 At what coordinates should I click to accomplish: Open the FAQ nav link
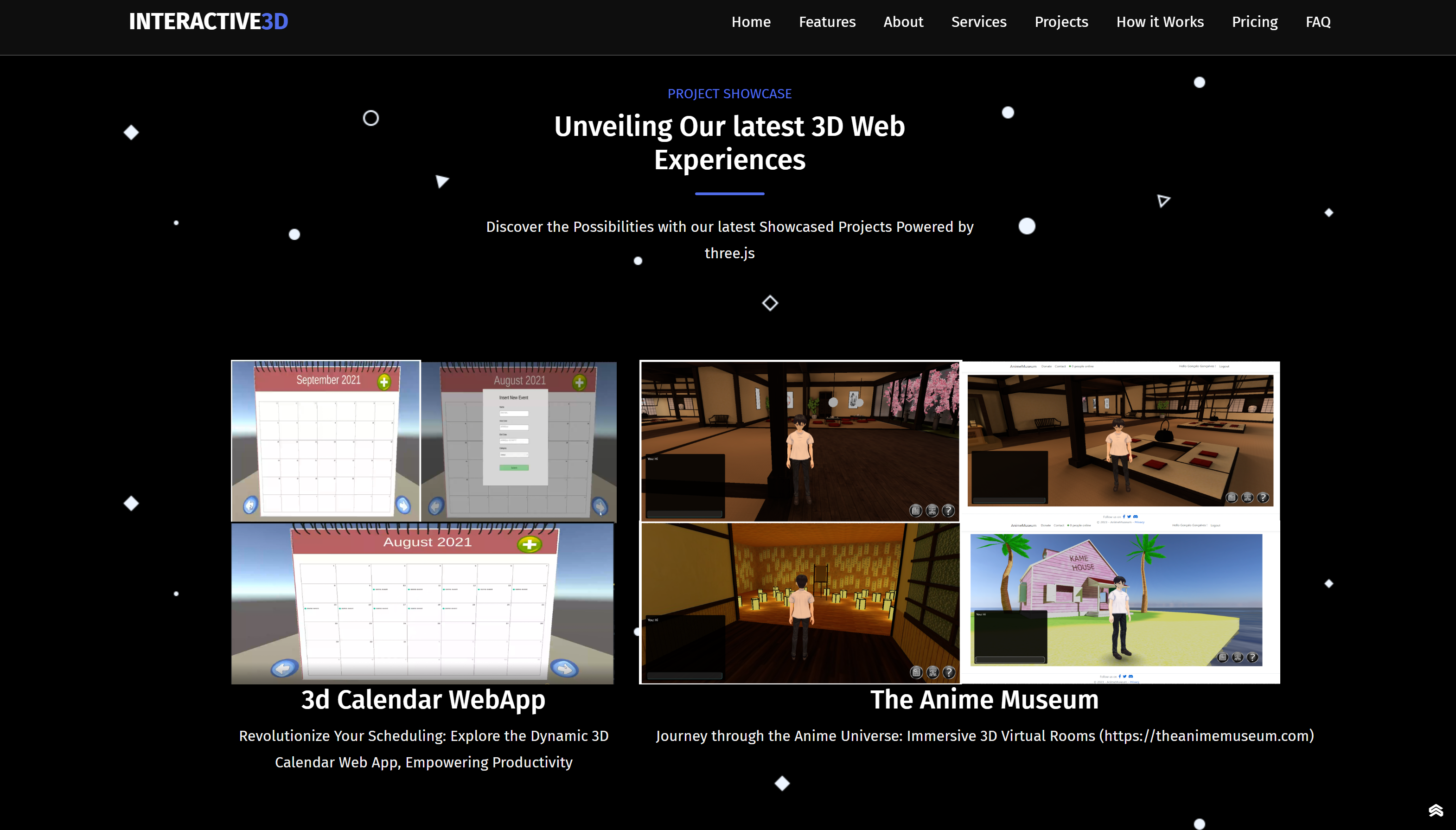[1318, 22]
